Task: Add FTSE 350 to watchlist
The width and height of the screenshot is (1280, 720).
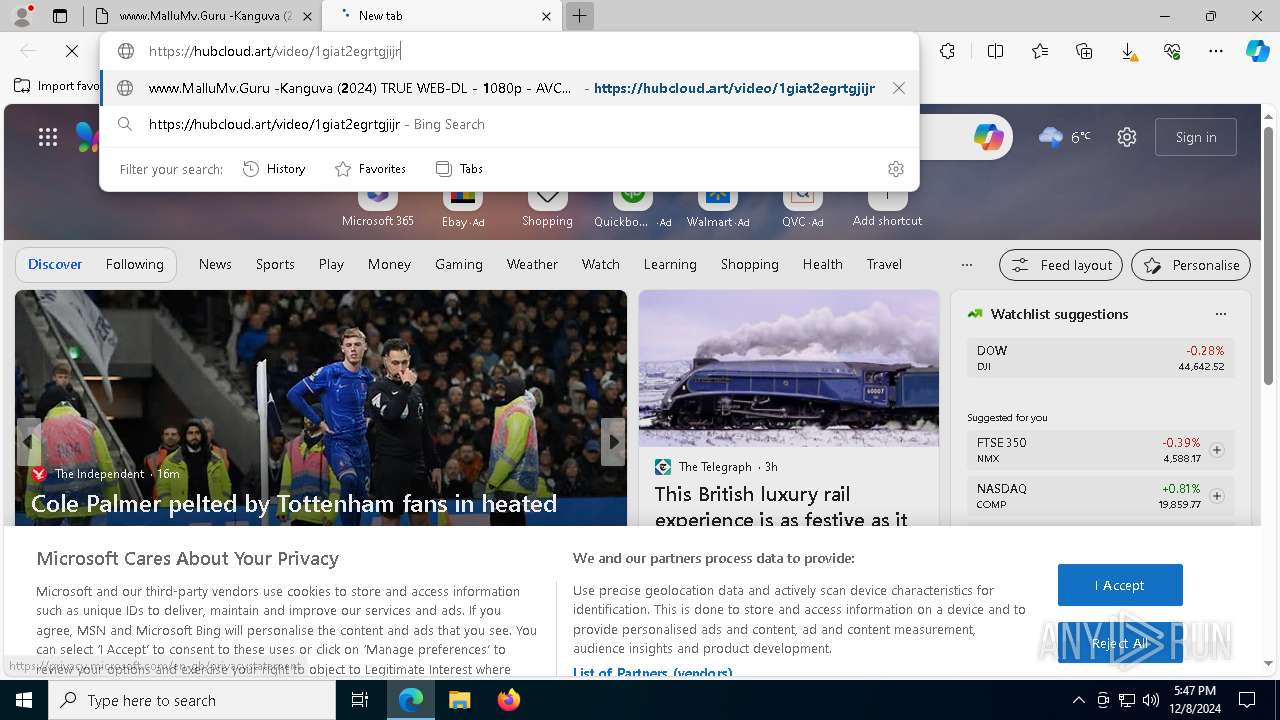Action: [x=1217, y=450]
